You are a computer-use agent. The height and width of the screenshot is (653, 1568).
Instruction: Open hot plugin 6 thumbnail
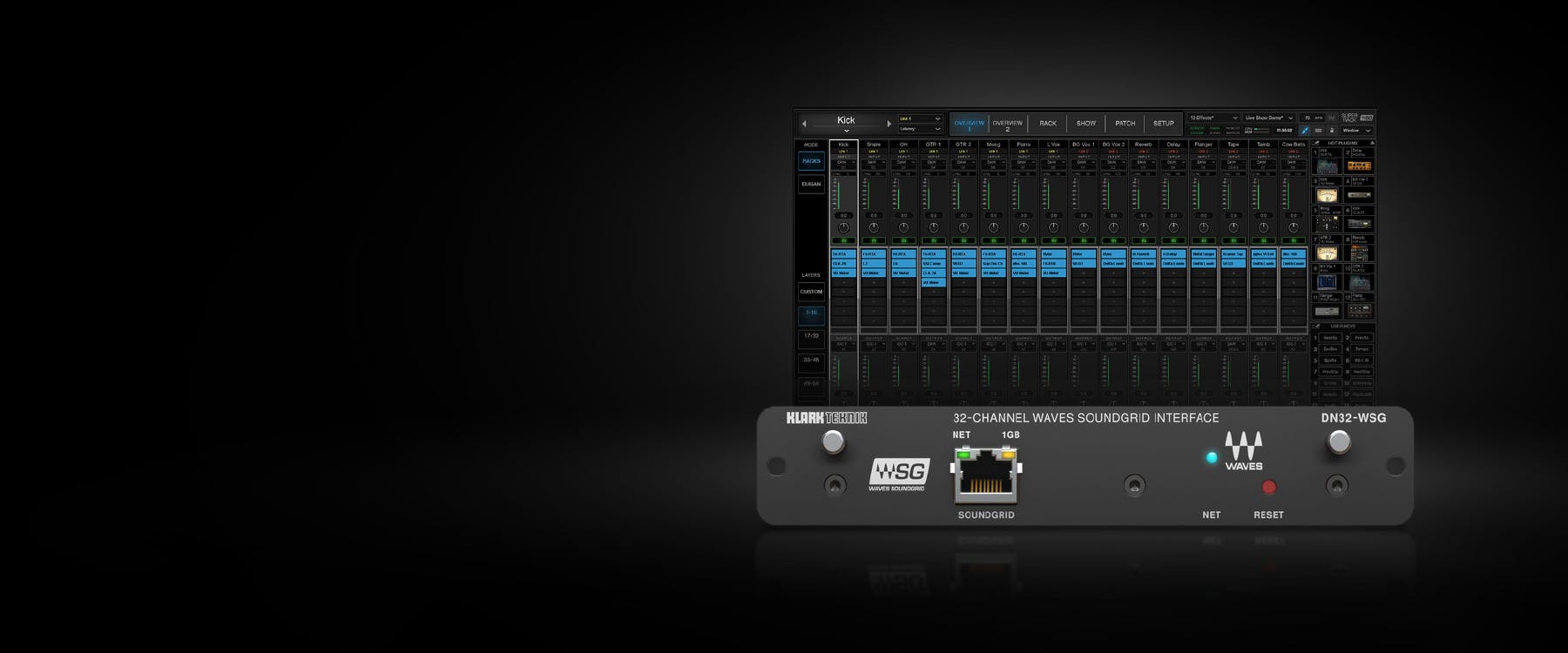point(1359,224)
